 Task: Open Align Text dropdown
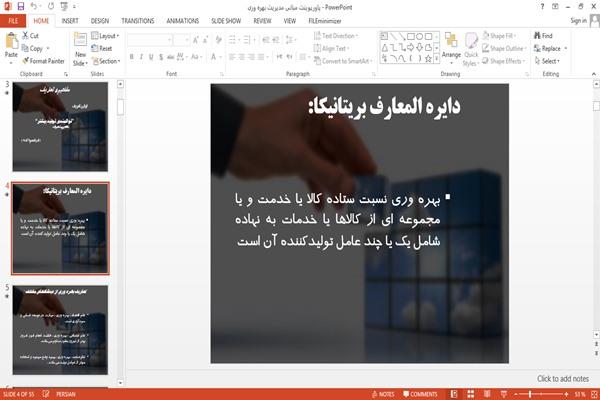331,48
